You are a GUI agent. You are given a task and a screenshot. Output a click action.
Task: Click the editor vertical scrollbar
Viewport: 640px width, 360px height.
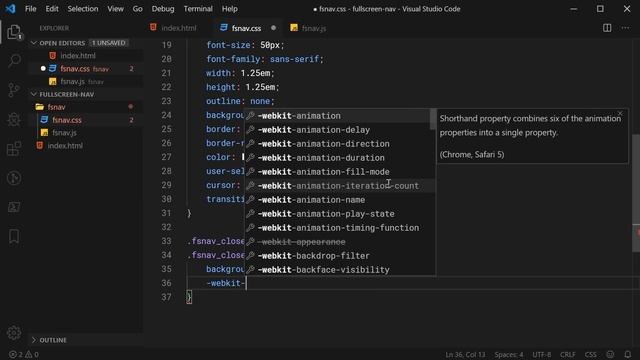tap(636, 192)
